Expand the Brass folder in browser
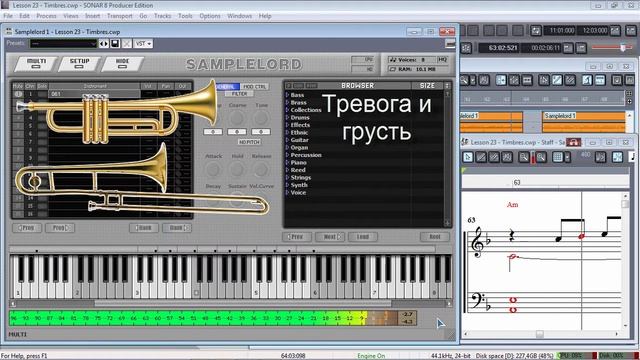Screen dimensions: 640x360 [287, 102]
